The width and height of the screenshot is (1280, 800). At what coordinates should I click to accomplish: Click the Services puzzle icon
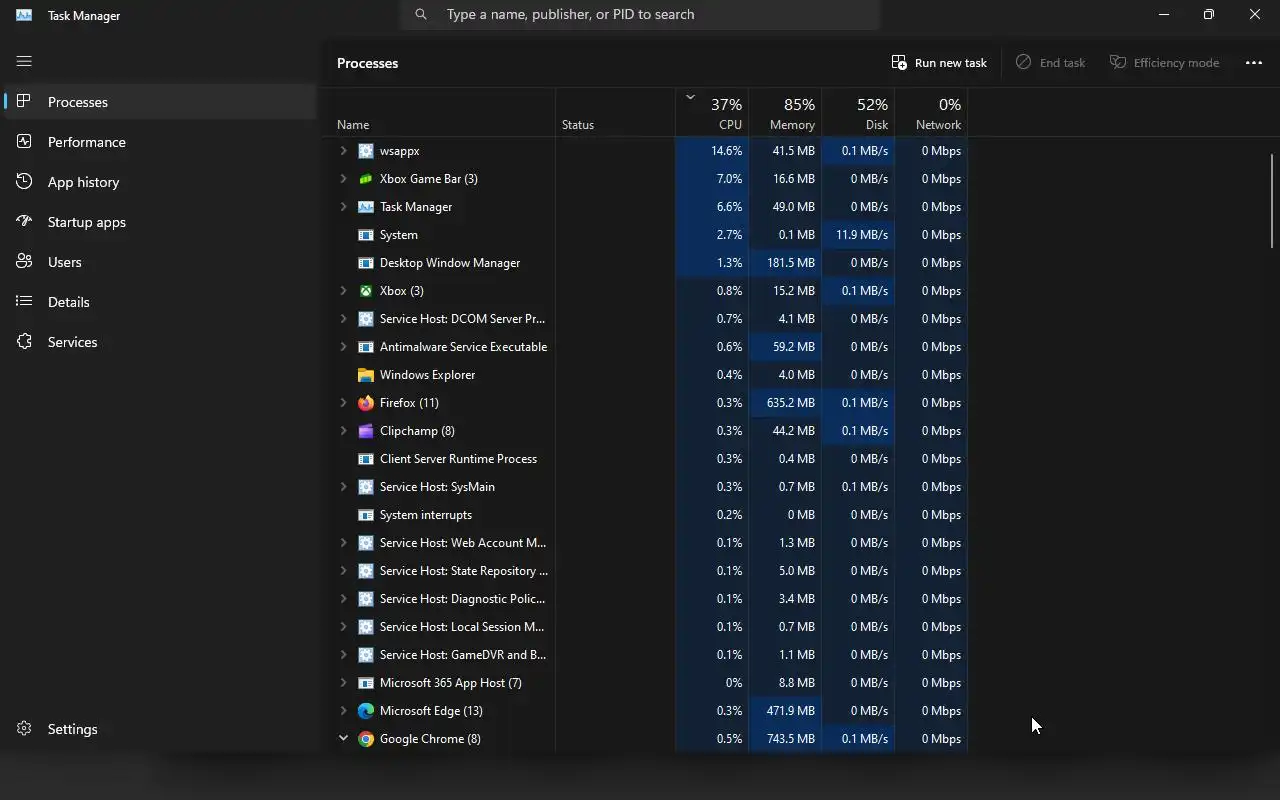(x=24, y=341)
